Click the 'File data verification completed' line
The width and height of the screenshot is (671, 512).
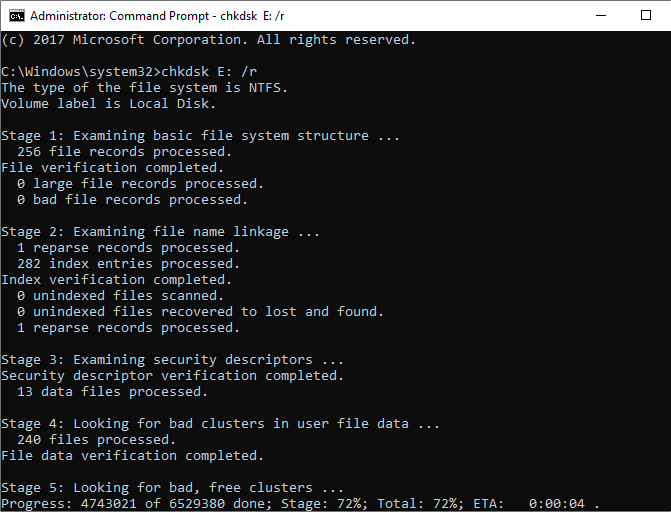point(132,456)
